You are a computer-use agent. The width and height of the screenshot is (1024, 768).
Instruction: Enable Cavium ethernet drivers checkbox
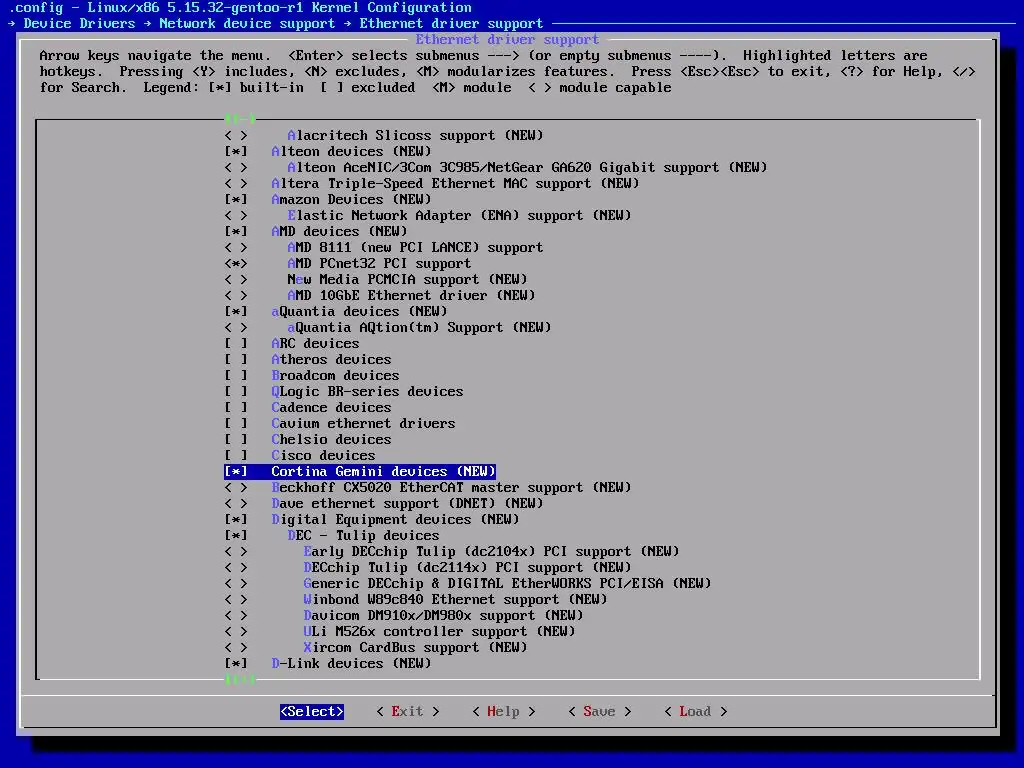(x=236, y=423)
